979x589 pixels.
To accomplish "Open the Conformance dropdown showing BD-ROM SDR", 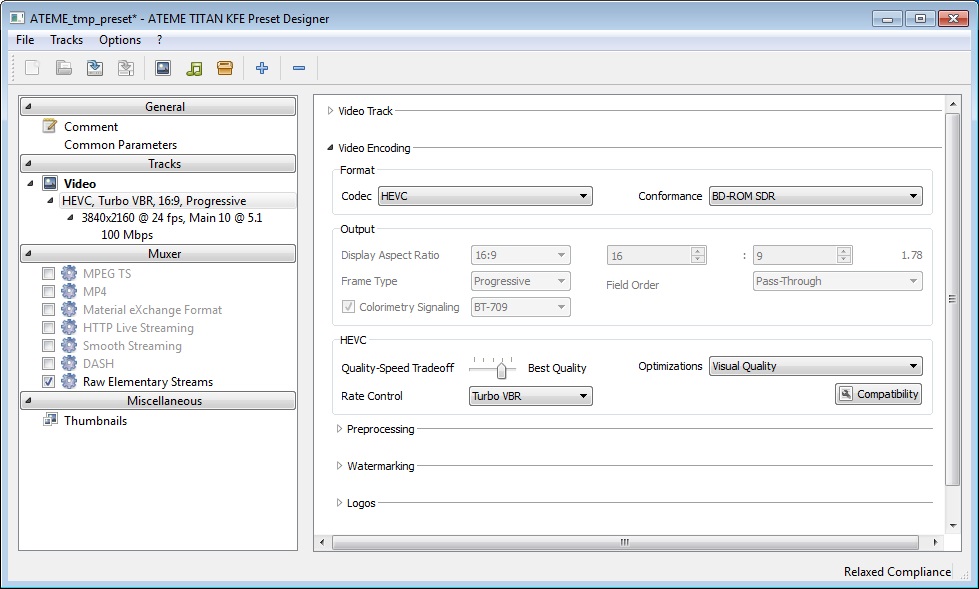I will point(815,196).
